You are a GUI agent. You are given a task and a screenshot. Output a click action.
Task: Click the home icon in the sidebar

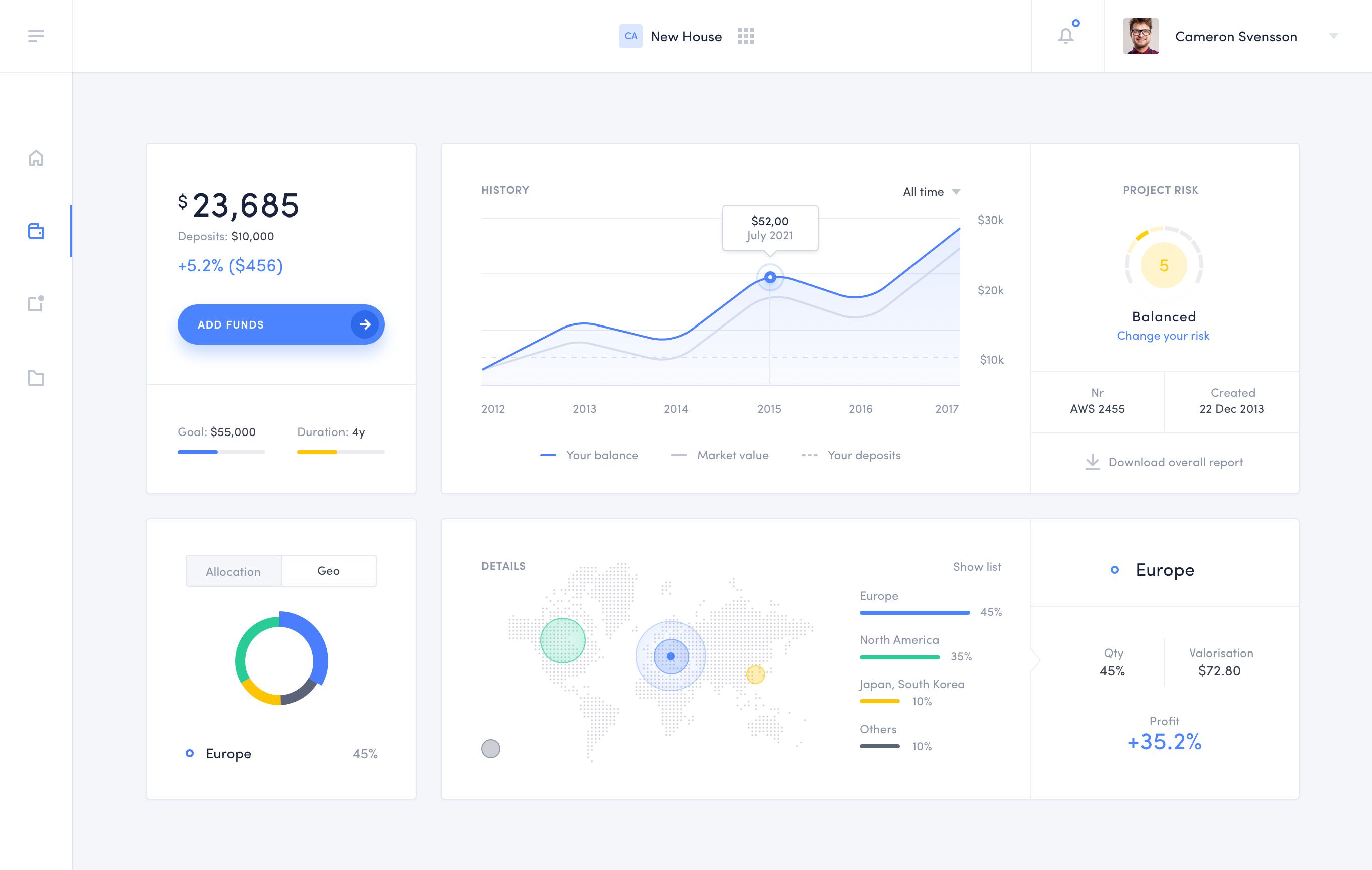click(37, 157)
